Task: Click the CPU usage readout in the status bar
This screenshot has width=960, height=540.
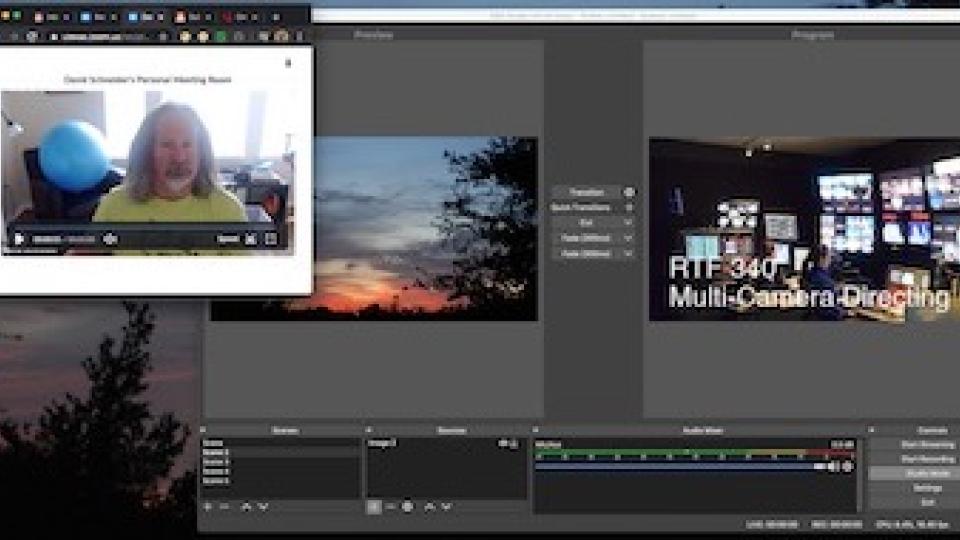Action: (x=912, y=525)
